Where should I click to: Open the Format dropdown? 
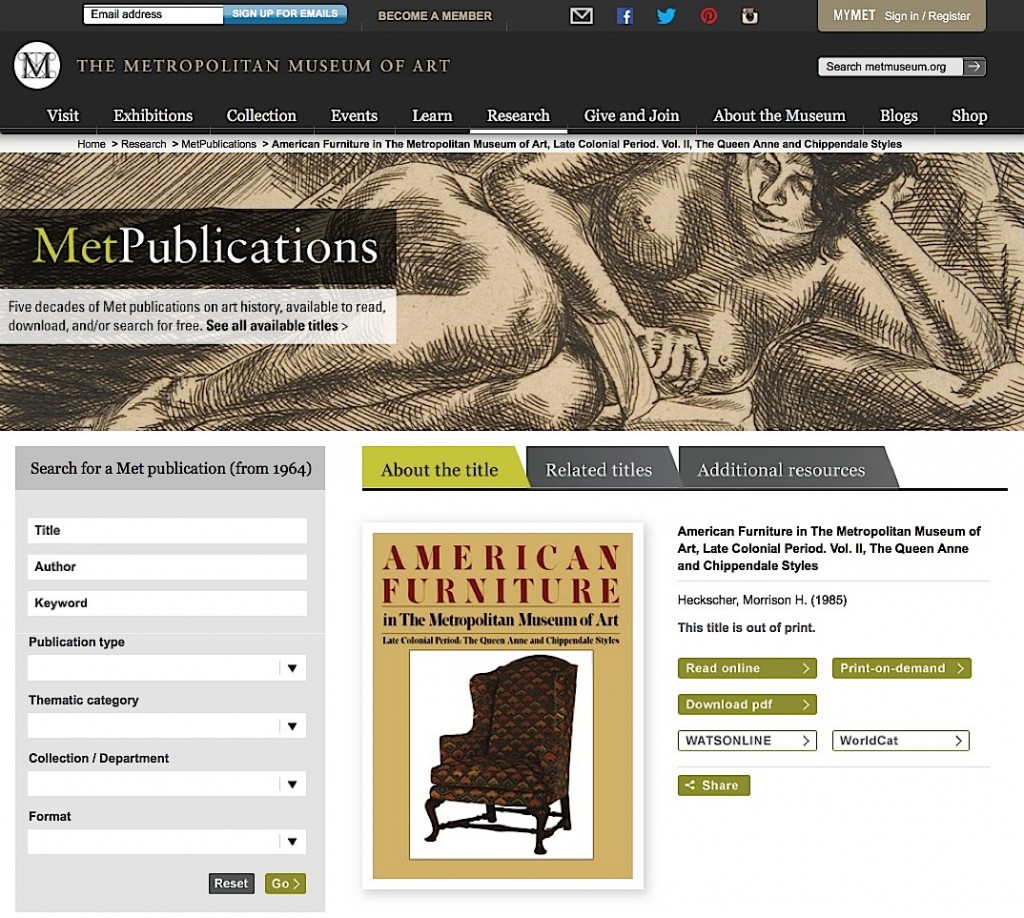click(x=167, y=842)
